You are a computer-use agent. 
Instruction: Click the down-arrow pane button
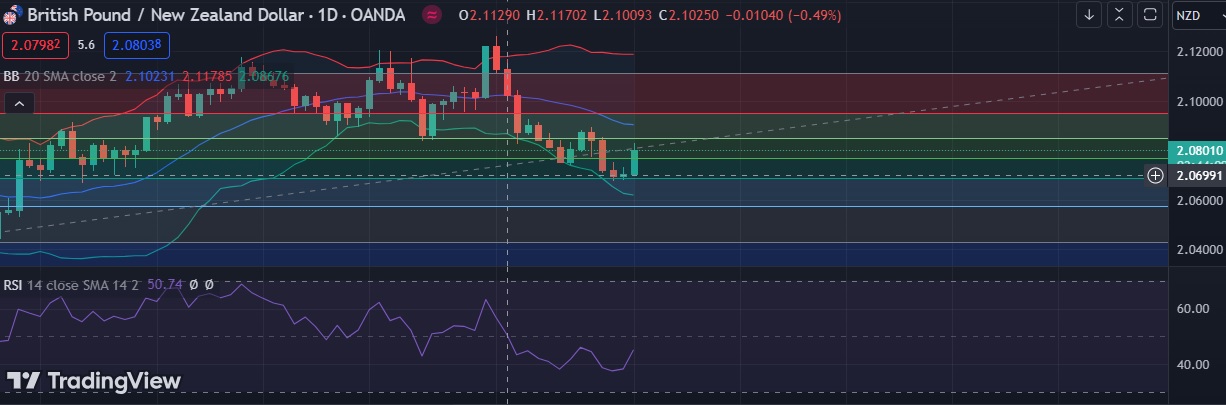click(x=1089, y=15)
